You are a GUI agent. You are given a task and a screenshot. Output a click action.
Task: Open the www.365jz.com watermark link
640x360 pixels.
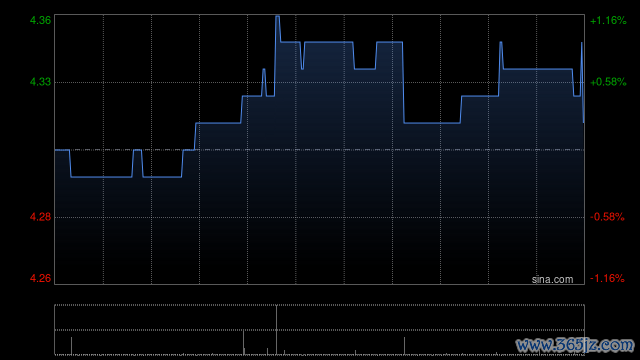coord(575,345)
